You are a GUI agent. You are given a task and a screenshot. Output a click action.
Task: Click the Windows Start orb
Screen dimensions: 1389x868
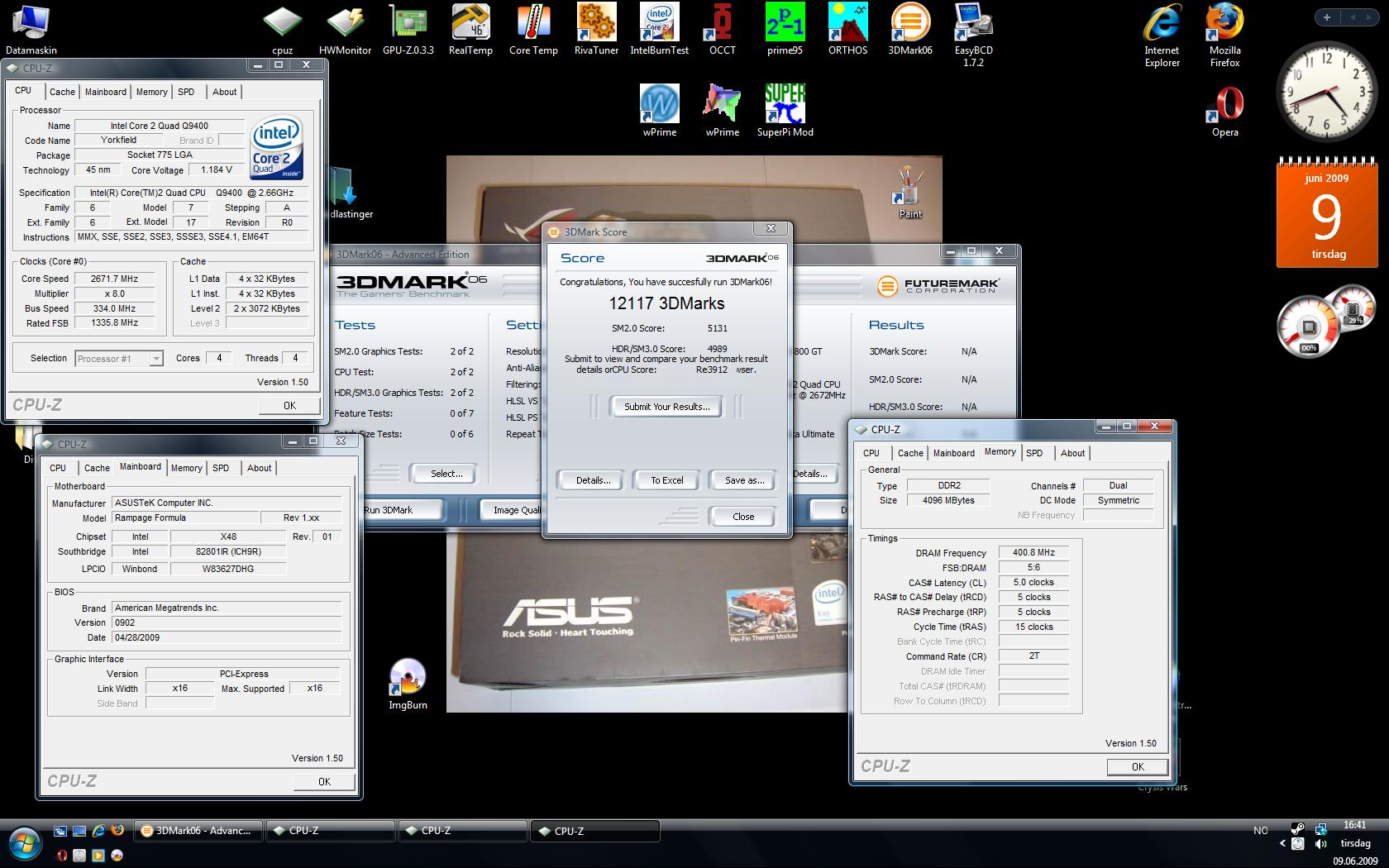pyautogui.click(x=24, y=844)
